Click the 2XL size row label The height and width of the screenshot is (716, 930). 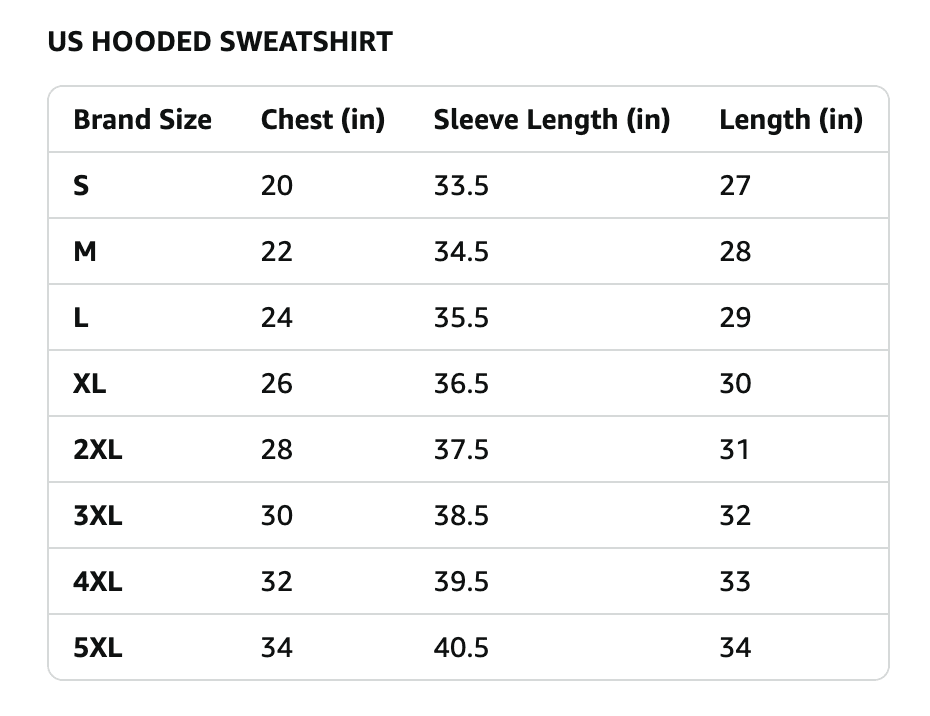pos(97,450)
